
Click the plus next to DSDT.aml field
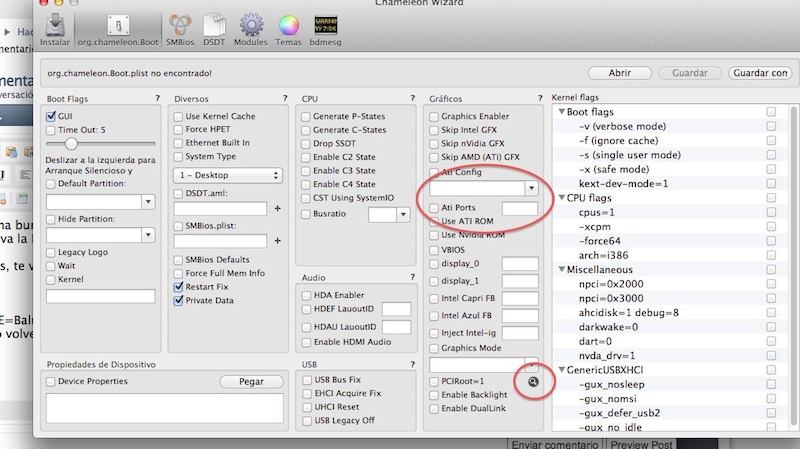click(x=278, y=208)
